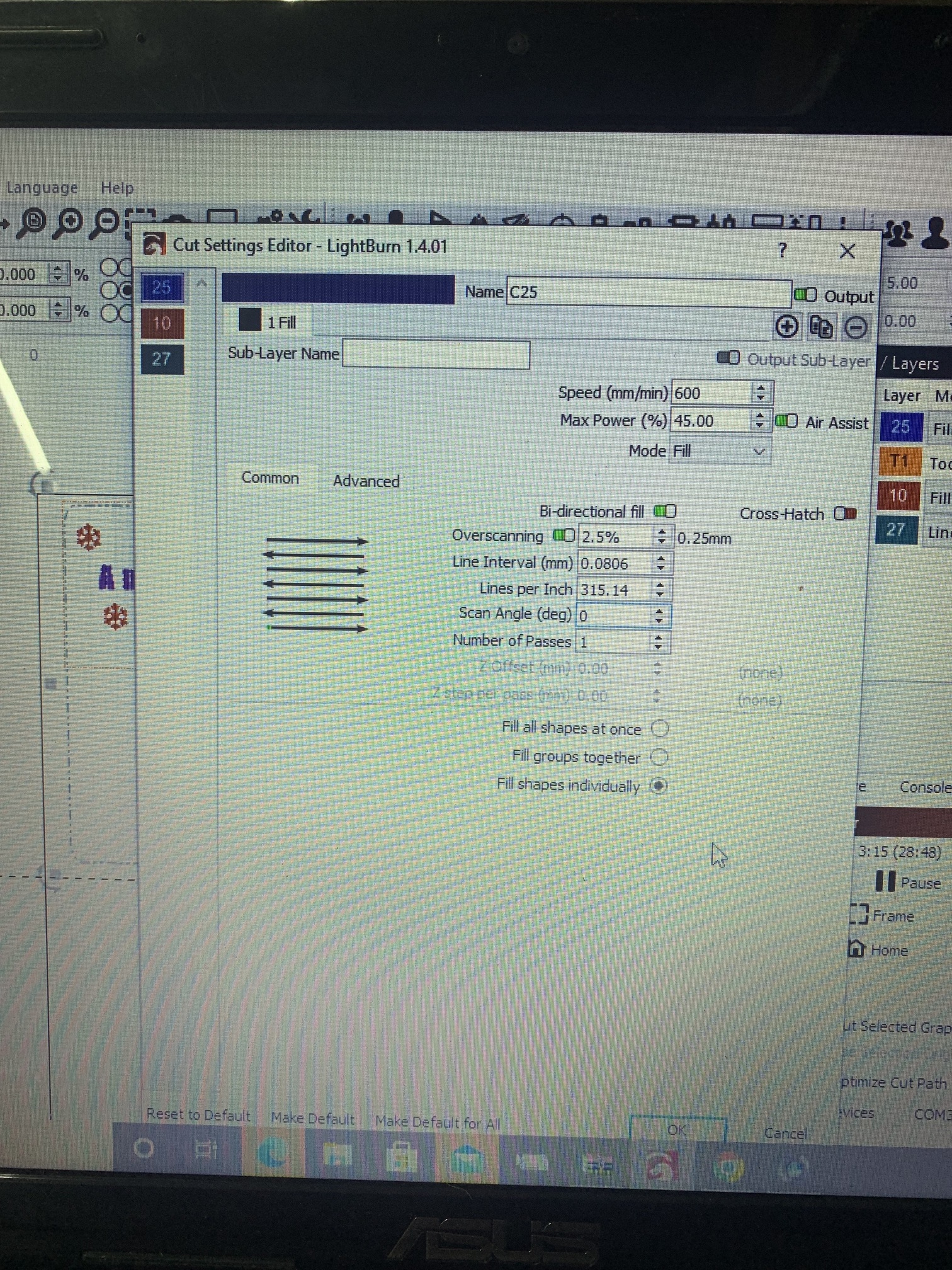
Task: Click the Overscanning percent spinner arrows
Action: click(x=661, y=536)
